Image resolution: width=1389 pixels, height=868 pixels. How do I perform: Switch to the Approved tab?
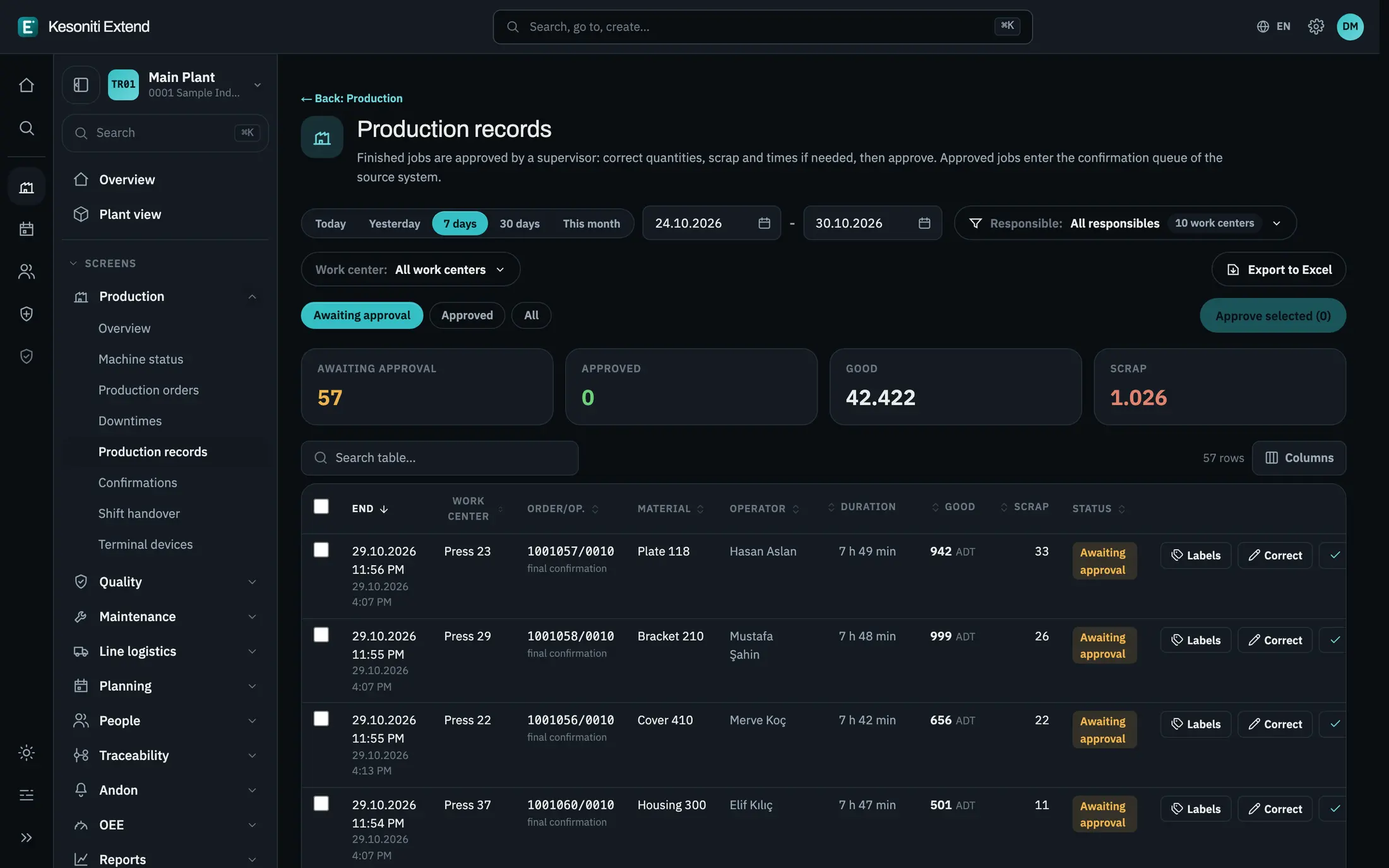point(467,315)
